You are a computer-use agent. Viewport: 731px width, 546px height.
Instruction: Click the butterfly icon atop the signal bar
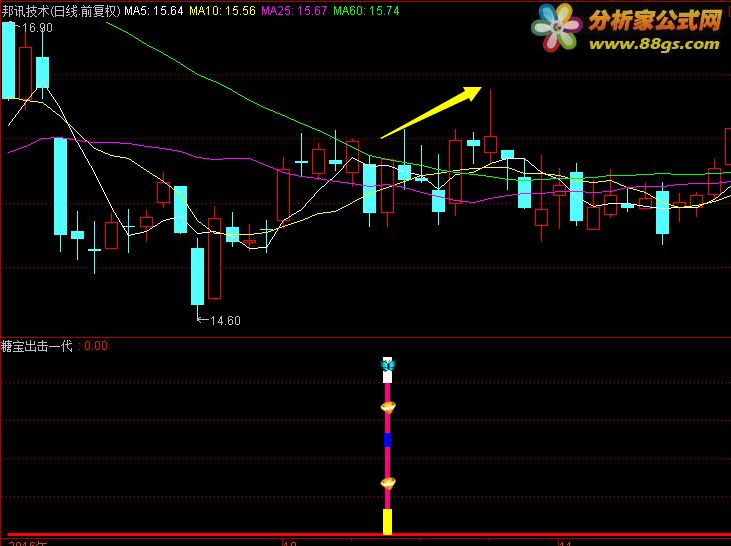click(x=387, y=364)
